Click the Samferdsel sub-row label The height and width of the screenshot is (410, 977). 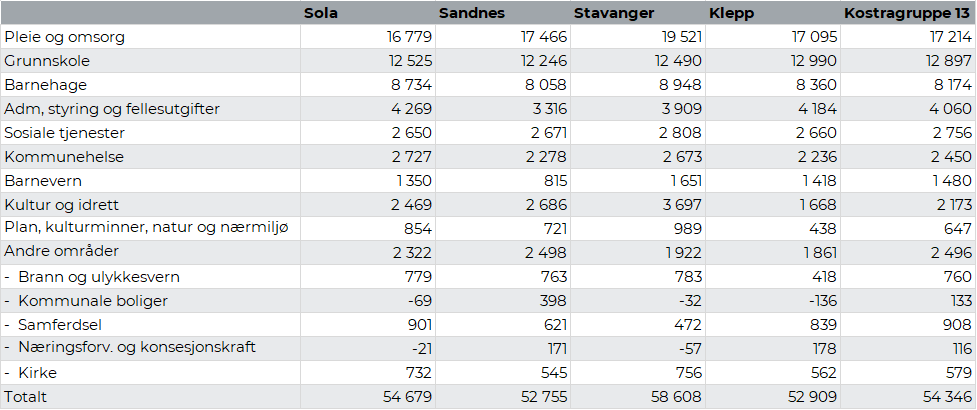point(60,325)
